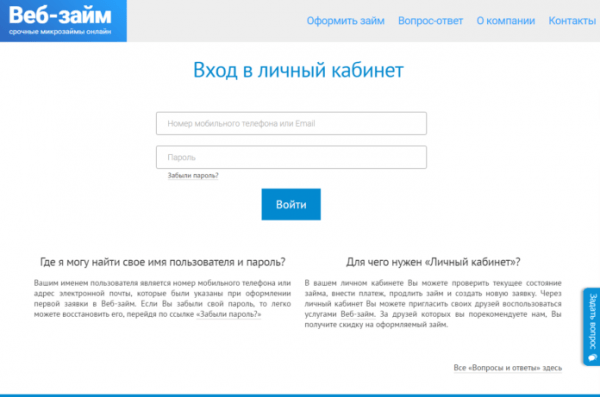Click heading Где я могу найти свое имя
Image resolution: width=600 pixels, height=397 pixels.
163,262
